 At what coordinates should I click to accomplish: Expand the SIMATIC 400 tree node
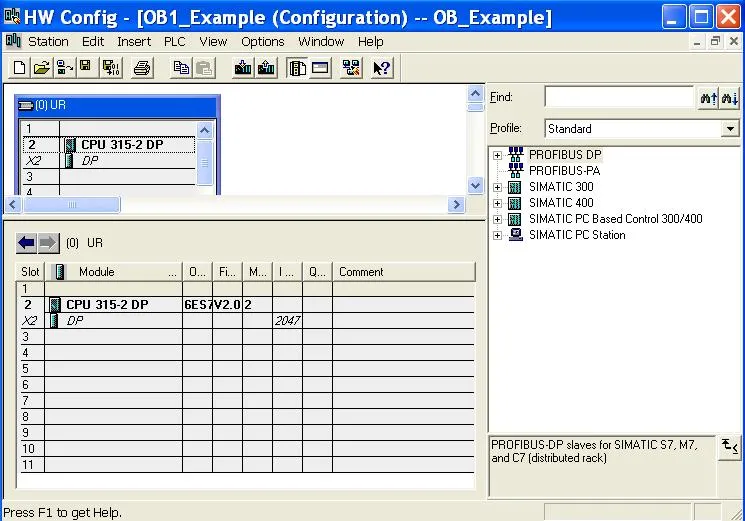coord(497,203)
